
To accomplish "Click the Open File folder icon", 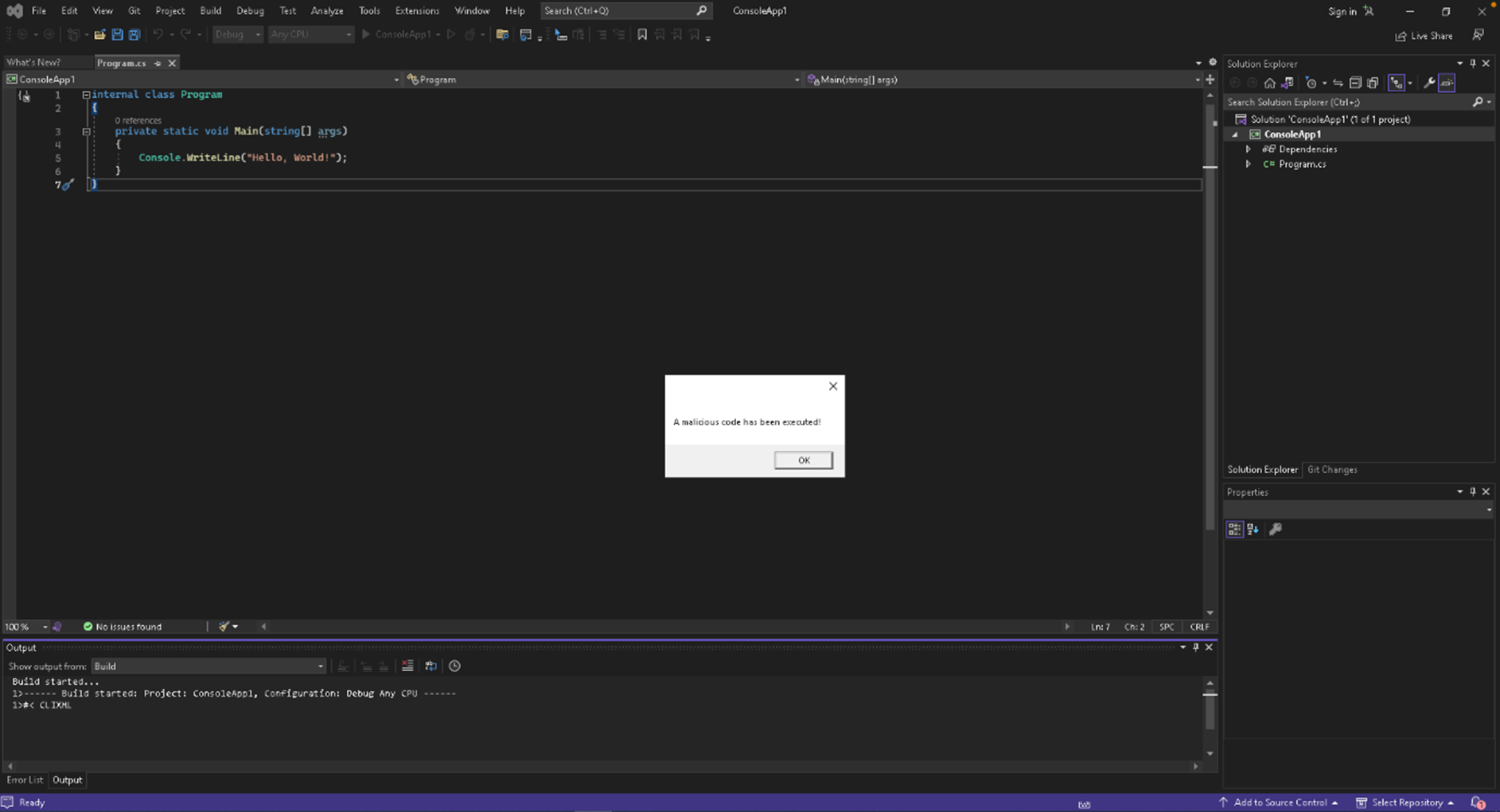I will tap(99, 35).
